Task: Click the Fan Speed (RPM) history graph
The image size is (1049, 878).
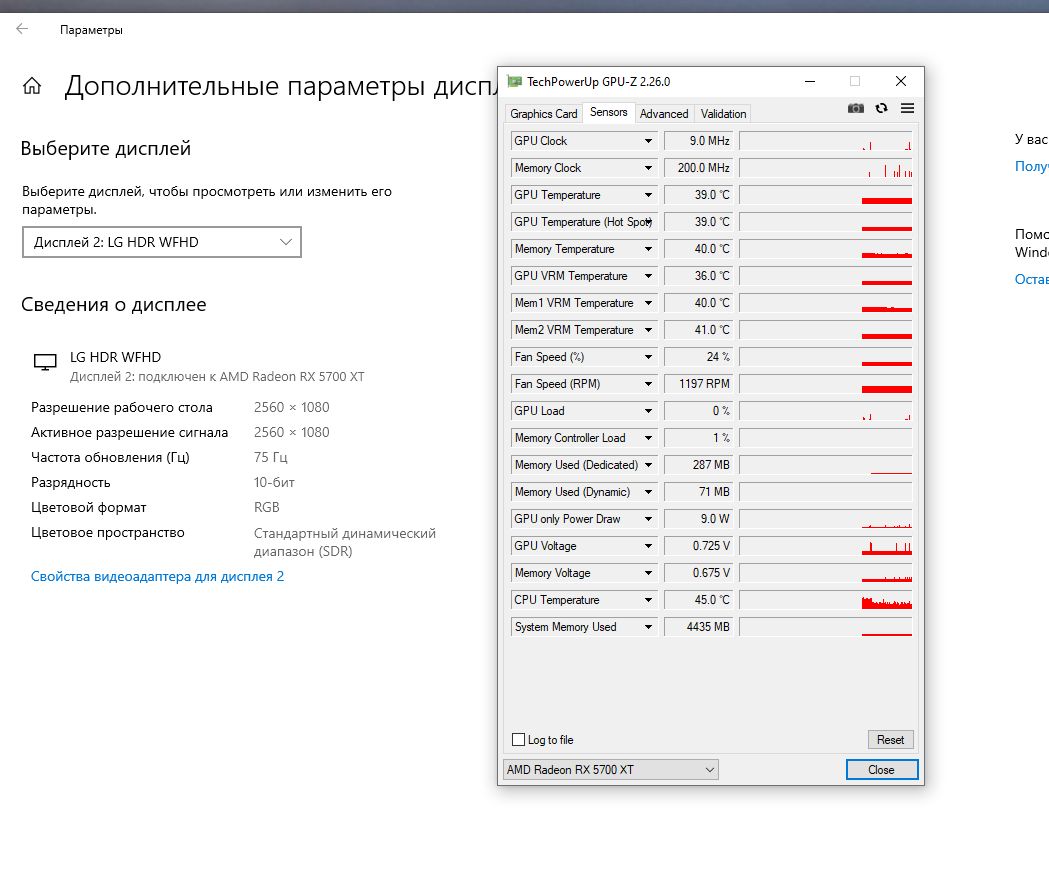Action: pos(826,384)
